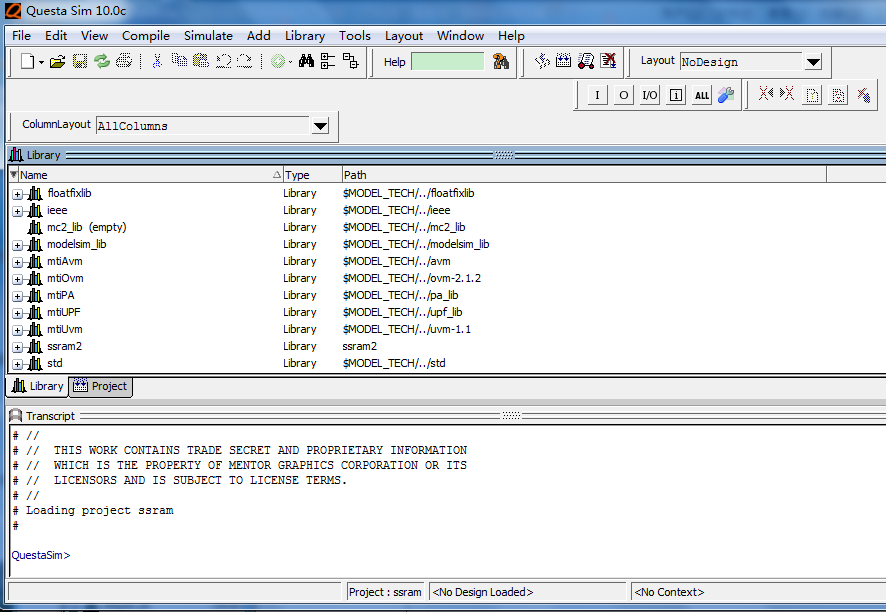886x612 pixels.
Task: Open the Simulate menu
Action: [x=208, y=36]
